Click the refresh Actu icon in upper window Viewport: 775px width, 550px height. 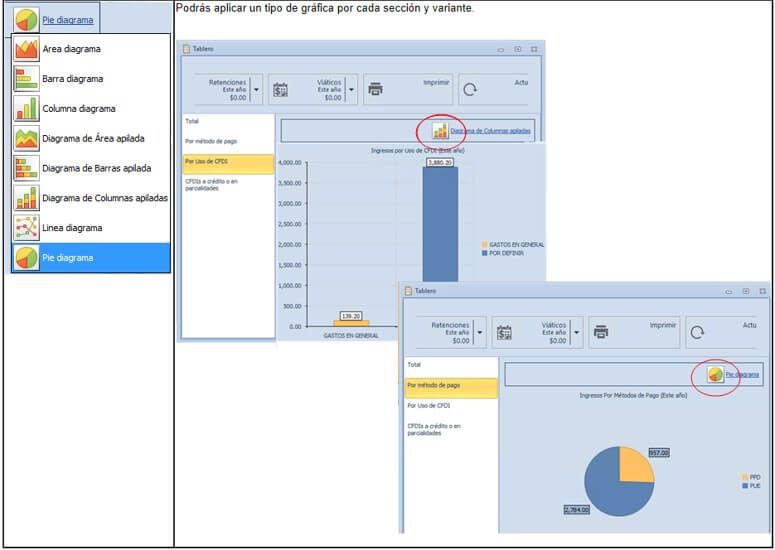tap(470, 89)
